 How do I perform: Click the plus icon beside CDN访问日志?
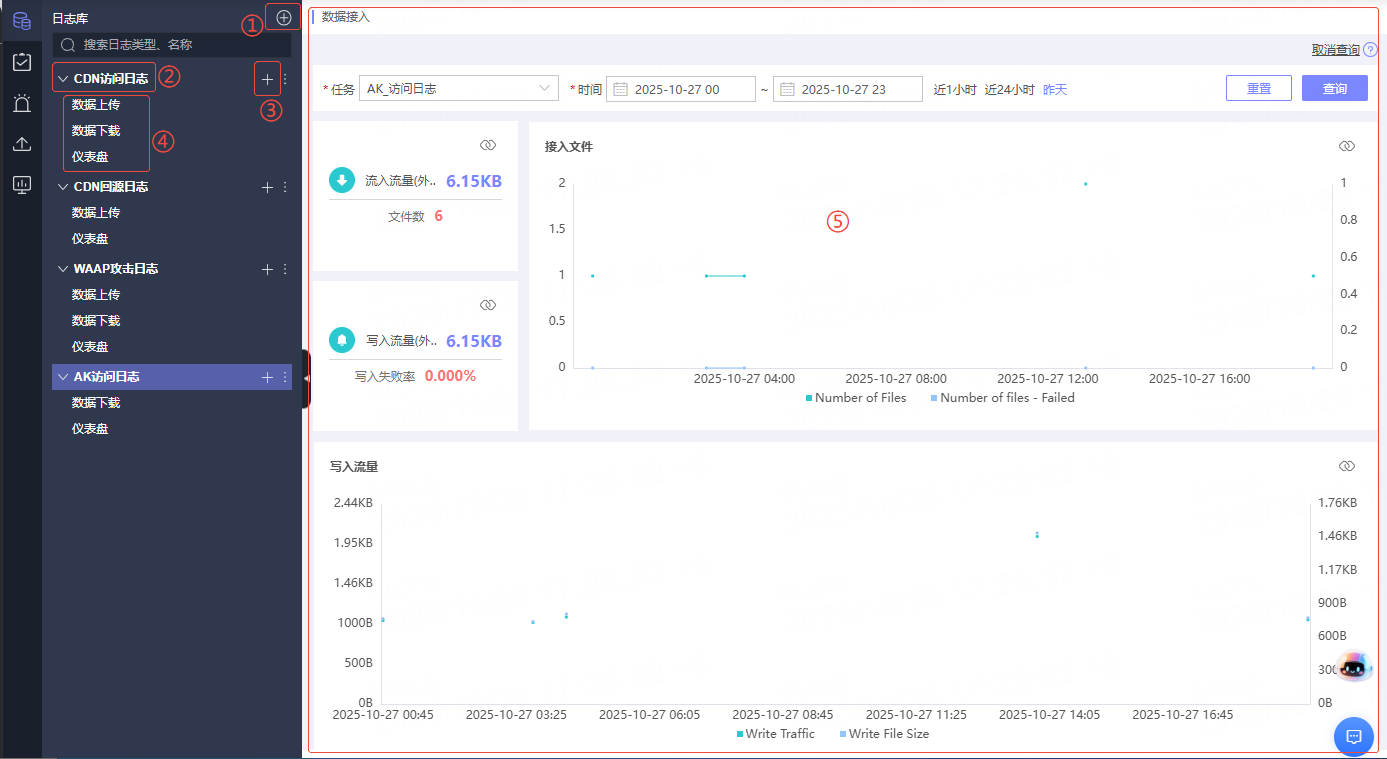point(267,78)
